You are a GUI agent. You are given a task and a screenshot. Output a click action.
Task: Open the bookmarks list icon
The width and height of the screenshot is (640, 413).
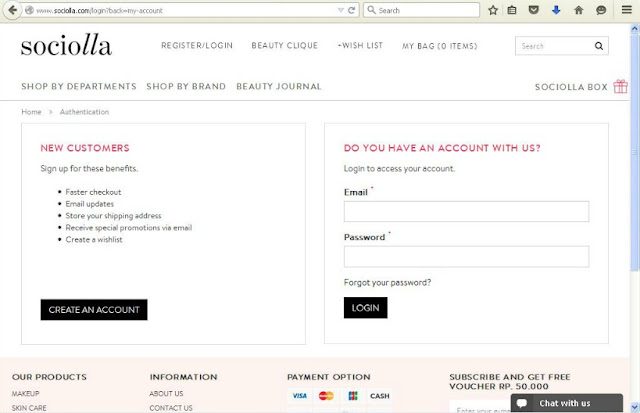pyautogui.click(x=512, y=10)
